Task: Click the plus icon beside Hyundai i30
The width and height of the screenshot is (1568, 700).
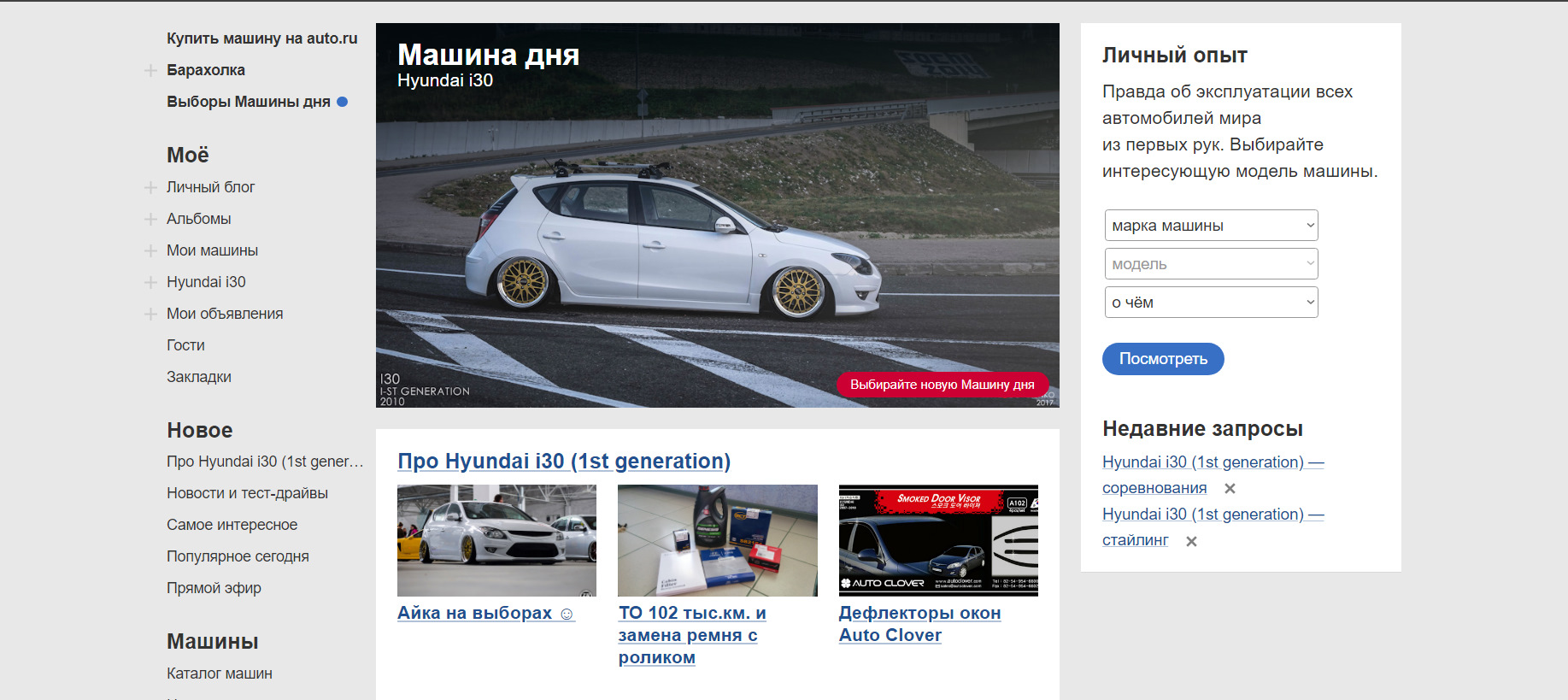Action: (150, 282)
